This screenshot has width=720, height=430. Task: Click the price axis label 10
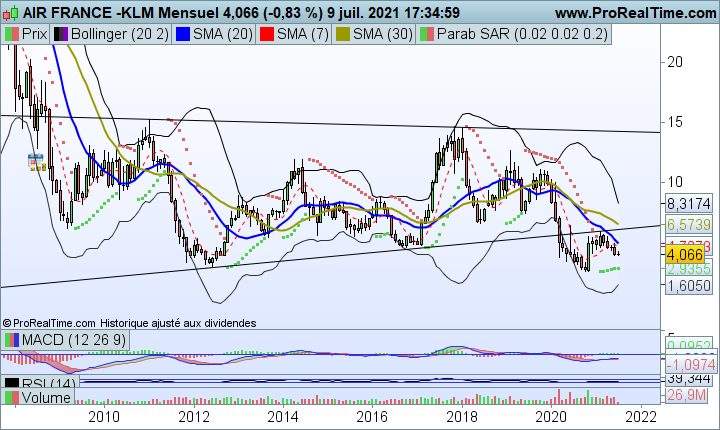[675, 182]
